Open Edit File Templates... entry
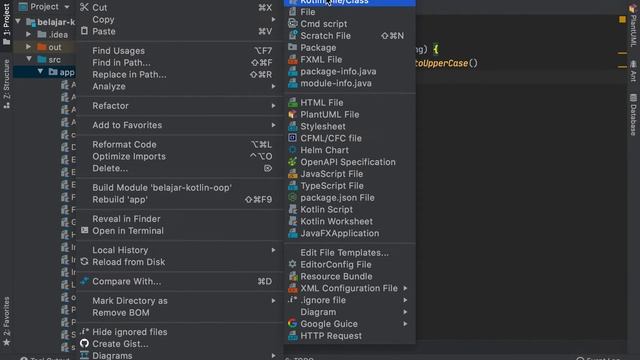 [x=350, y=253]
